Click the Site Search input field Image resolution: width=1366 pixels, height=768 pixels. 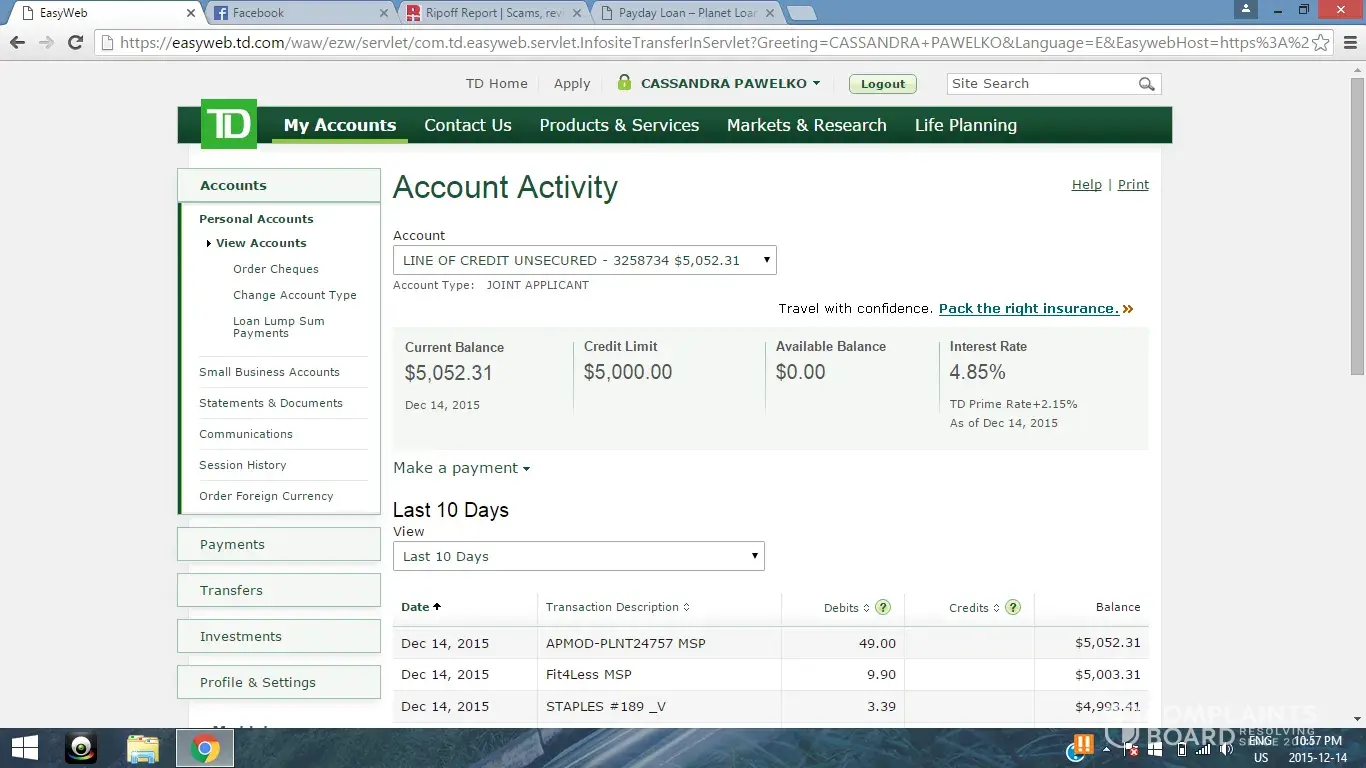[1040, 84]
